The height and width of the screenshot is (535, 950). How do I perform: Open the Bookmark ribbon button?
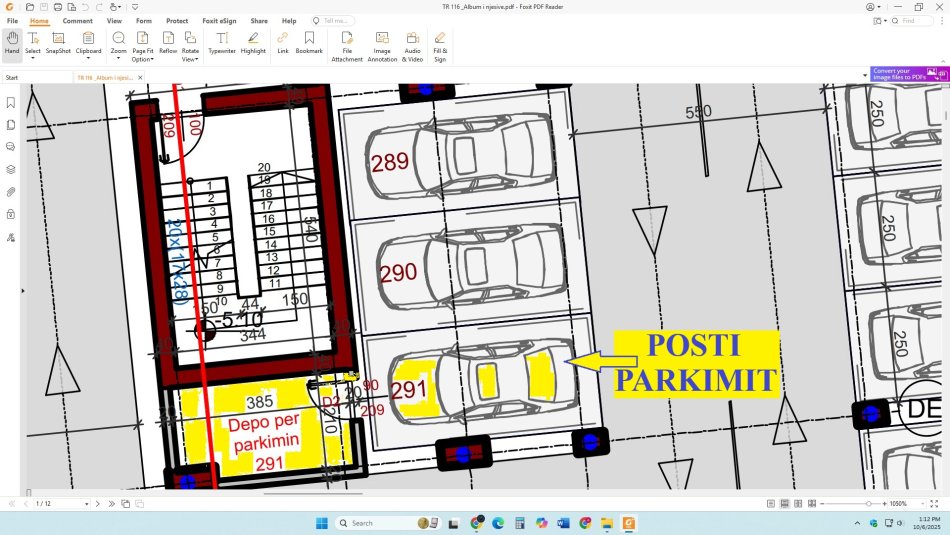[x=309, y=43]
